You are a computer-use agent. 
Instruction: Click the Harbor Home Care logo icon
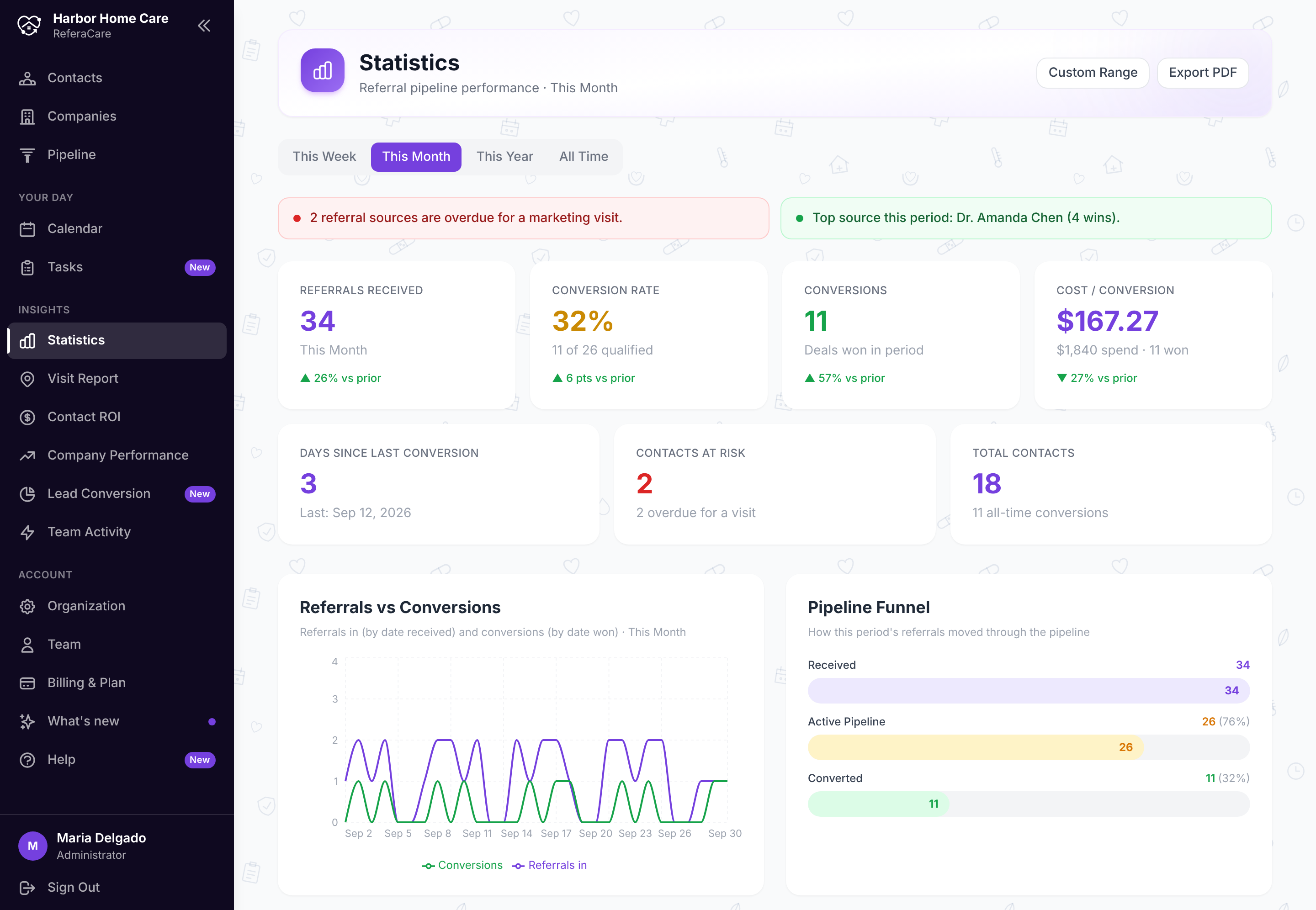[x=29, y=26]
